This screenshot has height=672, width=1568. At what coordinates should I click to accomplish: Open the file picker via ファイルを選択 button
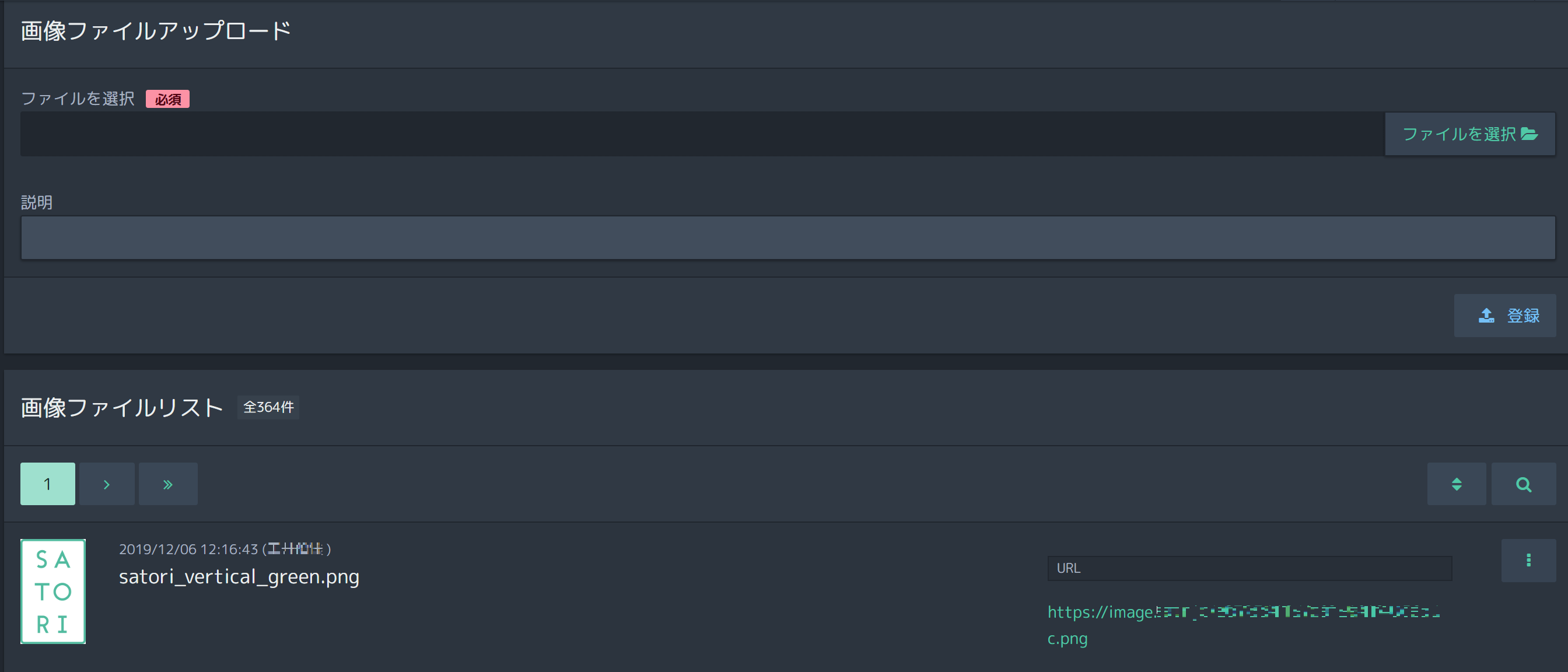point(1469,134)
